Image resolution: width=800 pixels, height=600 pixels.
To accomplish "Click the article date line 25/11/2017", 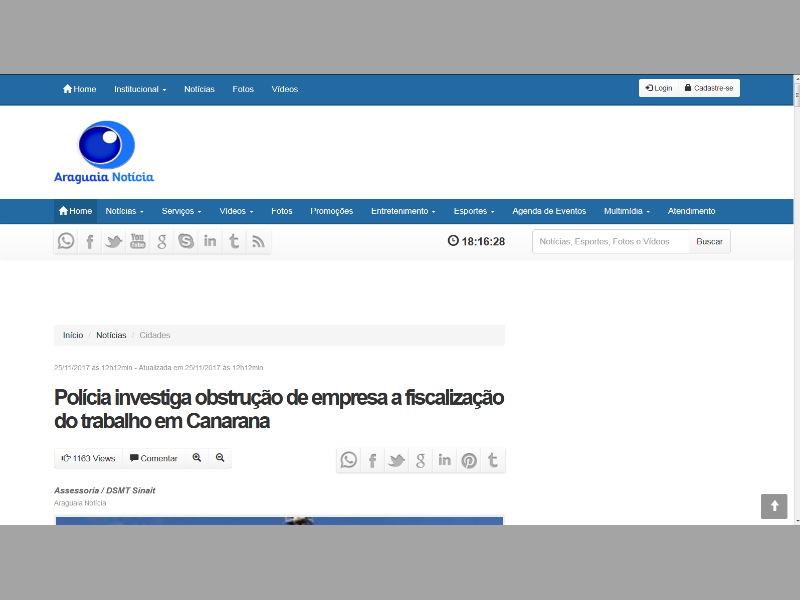I will pyautogui.click(x=159, y=367).
